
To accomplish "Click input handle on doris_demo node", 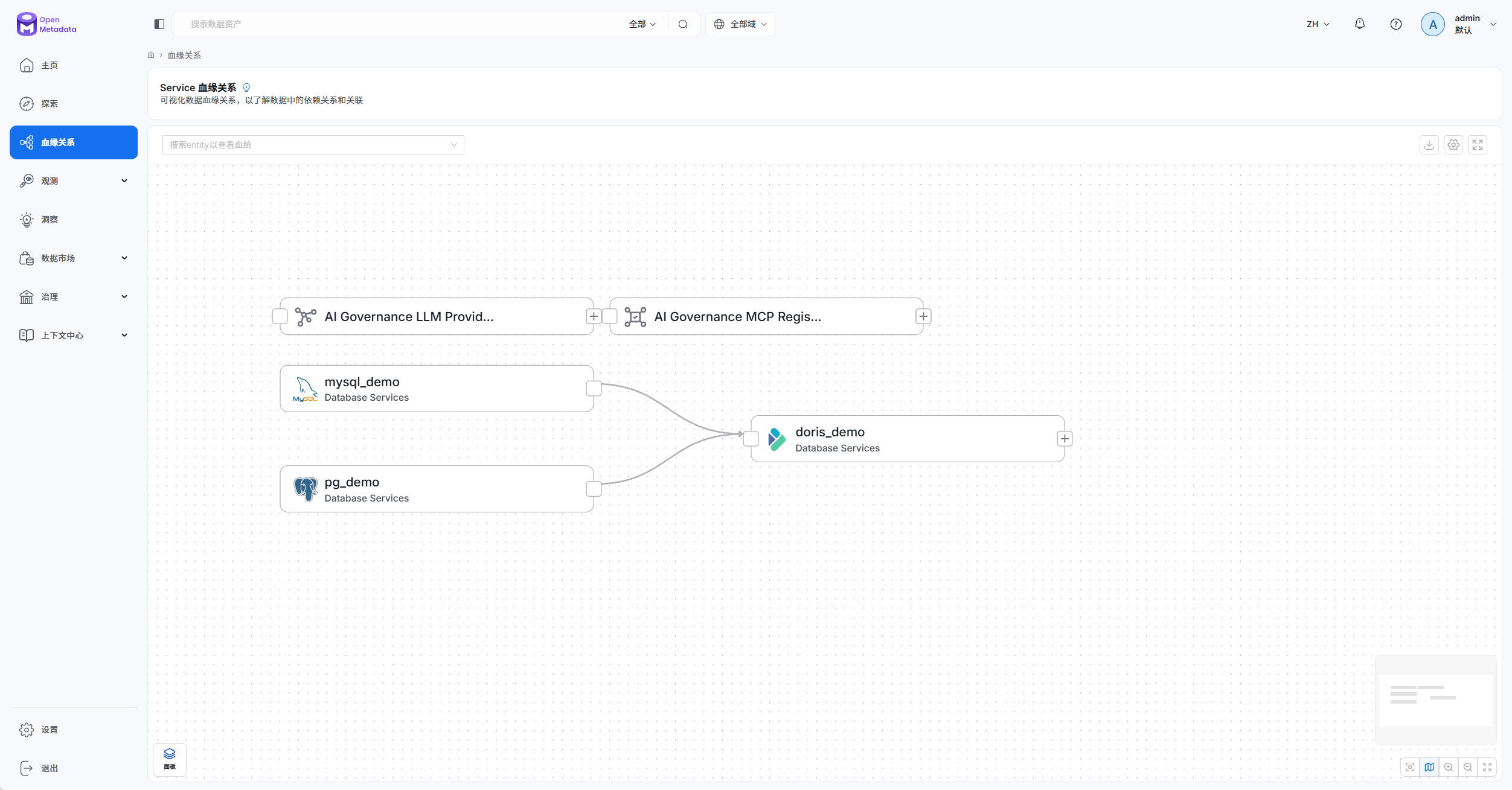I will 751,439.
